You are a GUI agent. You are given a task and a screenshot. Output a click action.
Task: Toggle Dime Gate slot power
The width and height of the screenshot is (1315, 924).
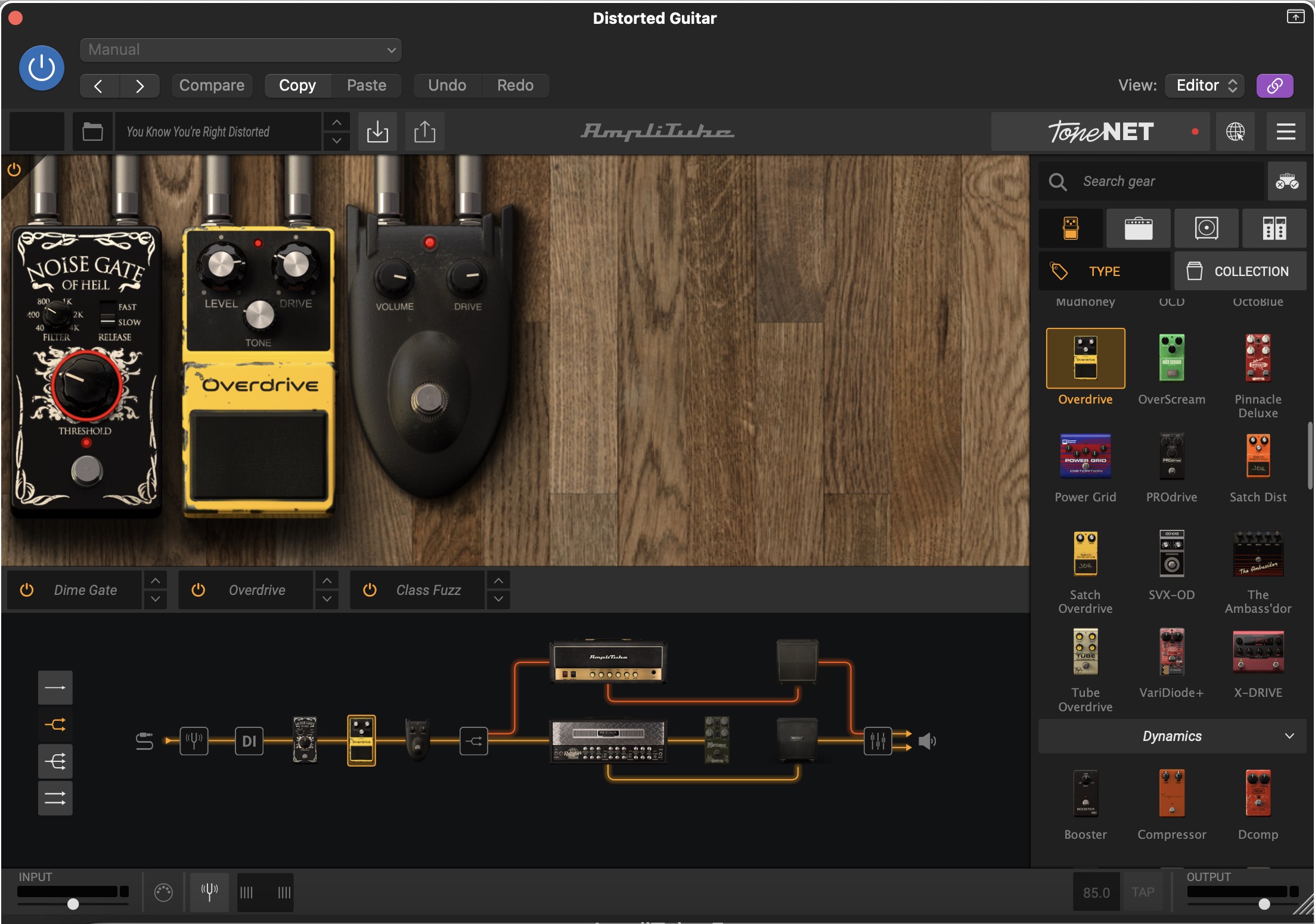coord(27,590)
